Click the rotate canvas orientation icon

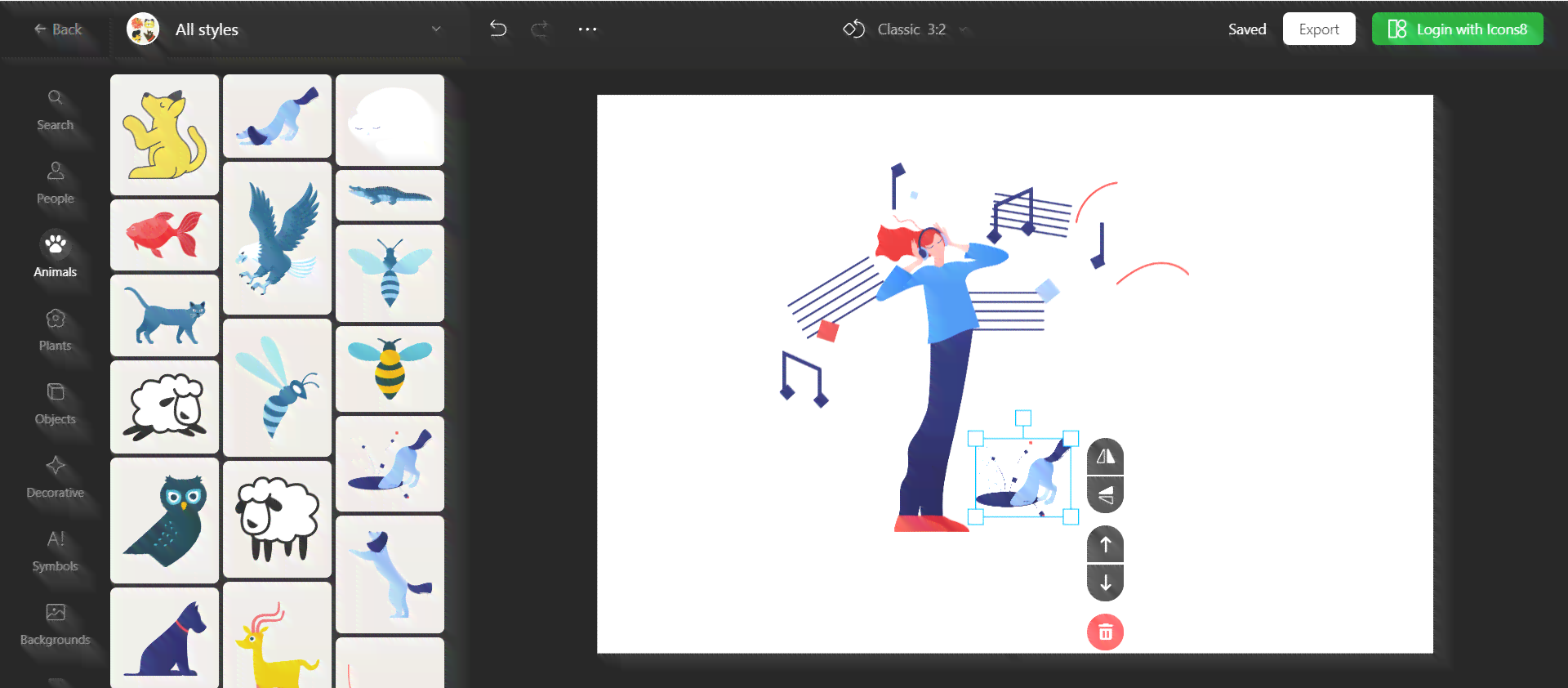tap(853, 29)
